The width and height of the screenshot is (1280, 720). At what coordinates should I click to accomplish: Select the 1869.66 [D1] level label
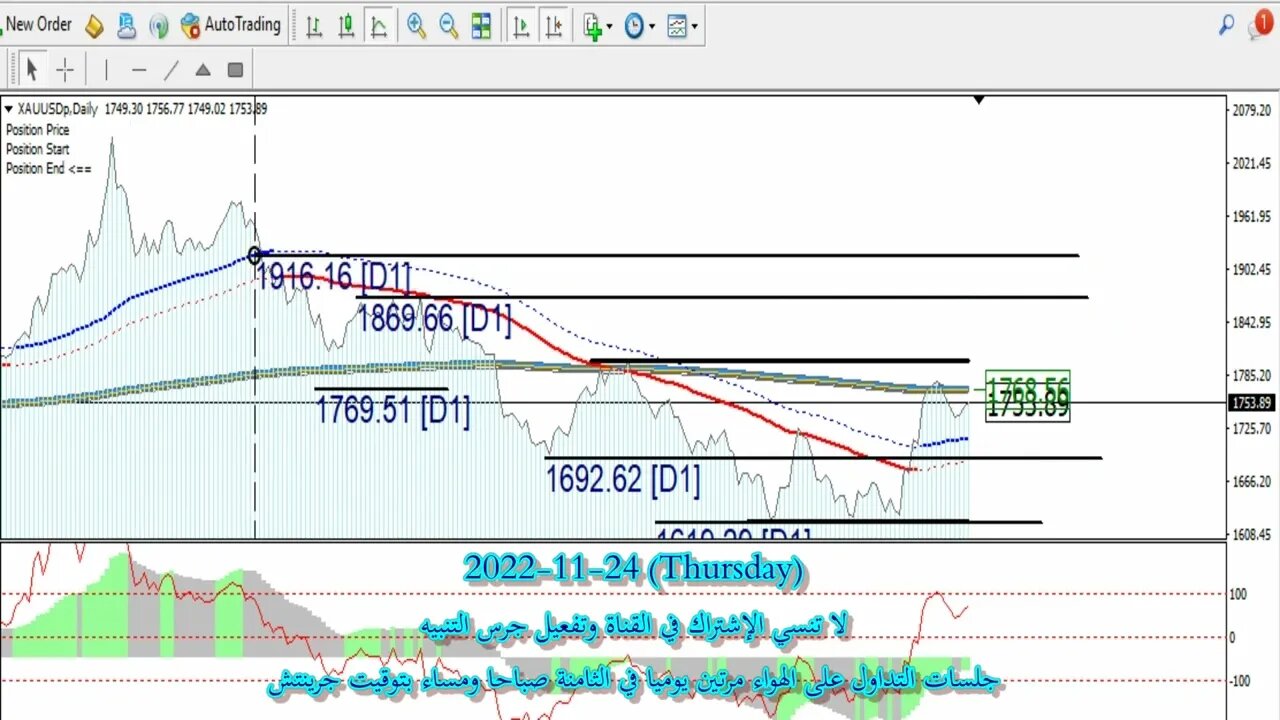tap(434, 319)
